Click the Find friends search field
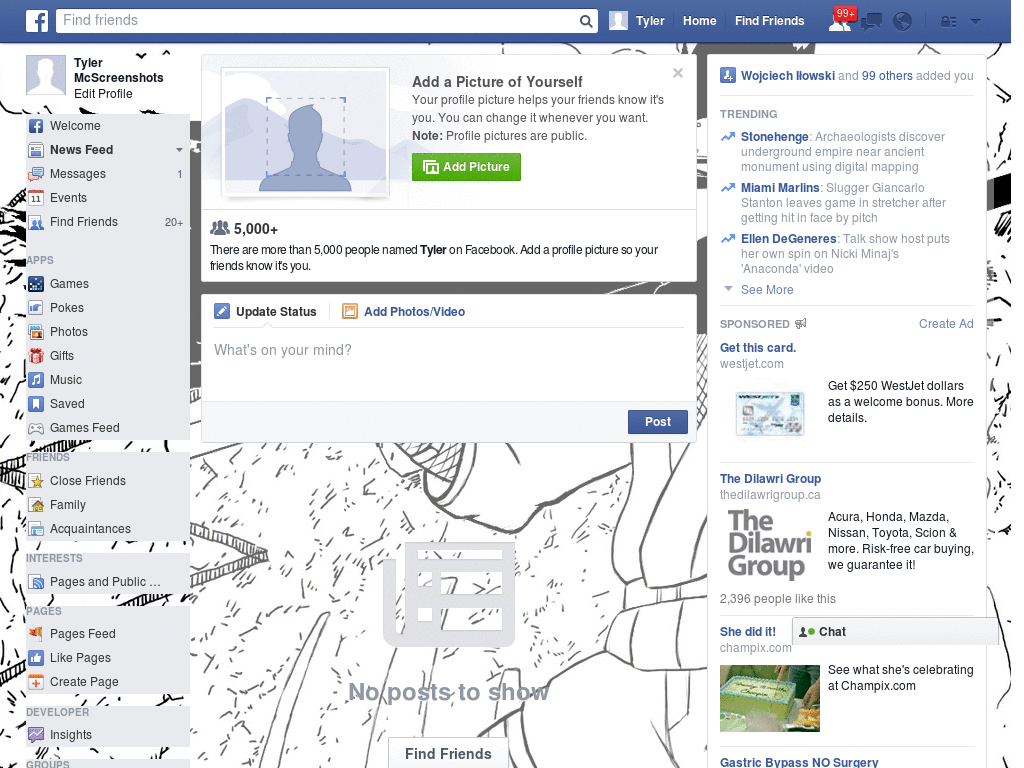This screenshot has height=768, width=1024. coord(318,21)
